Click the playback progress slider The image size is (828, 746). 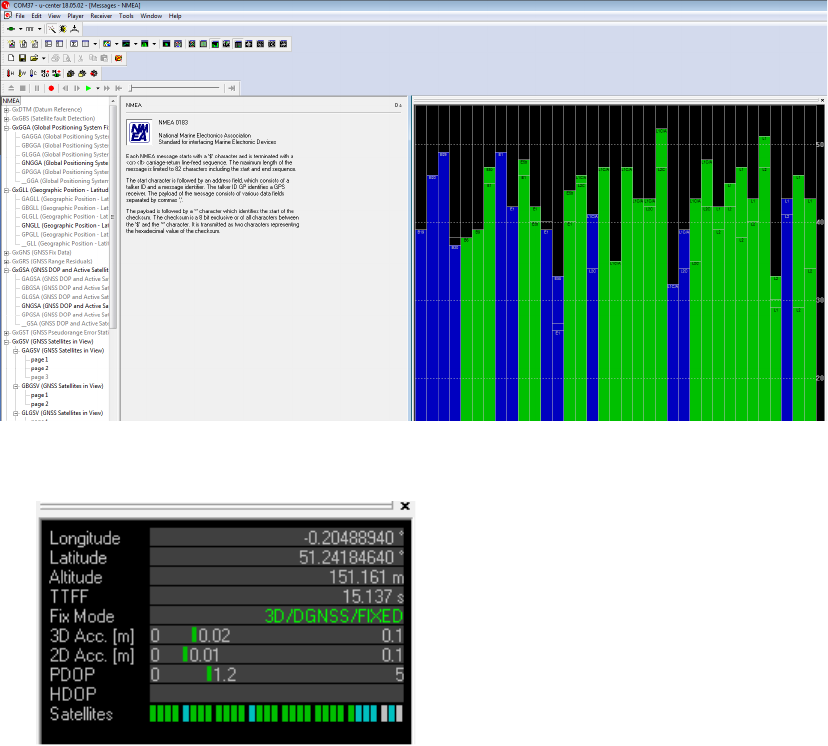tap(175, 87)
